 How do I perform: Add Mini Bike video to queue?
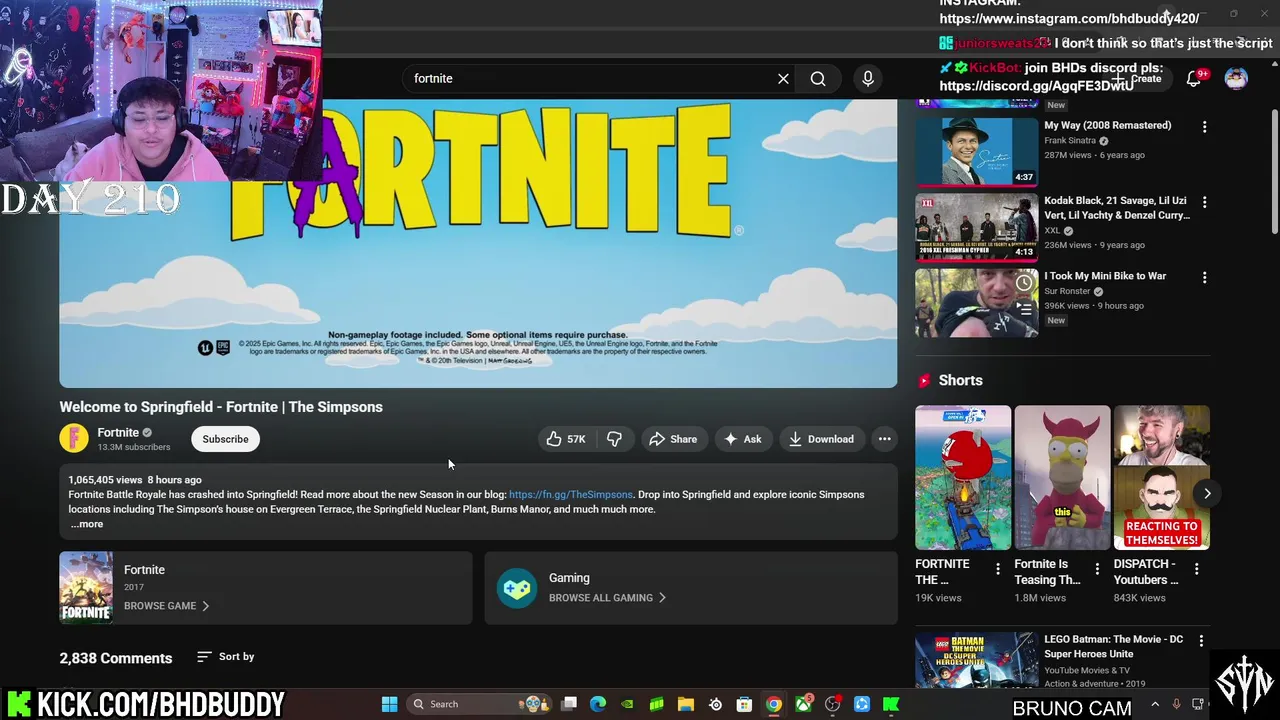[1024, 310]
